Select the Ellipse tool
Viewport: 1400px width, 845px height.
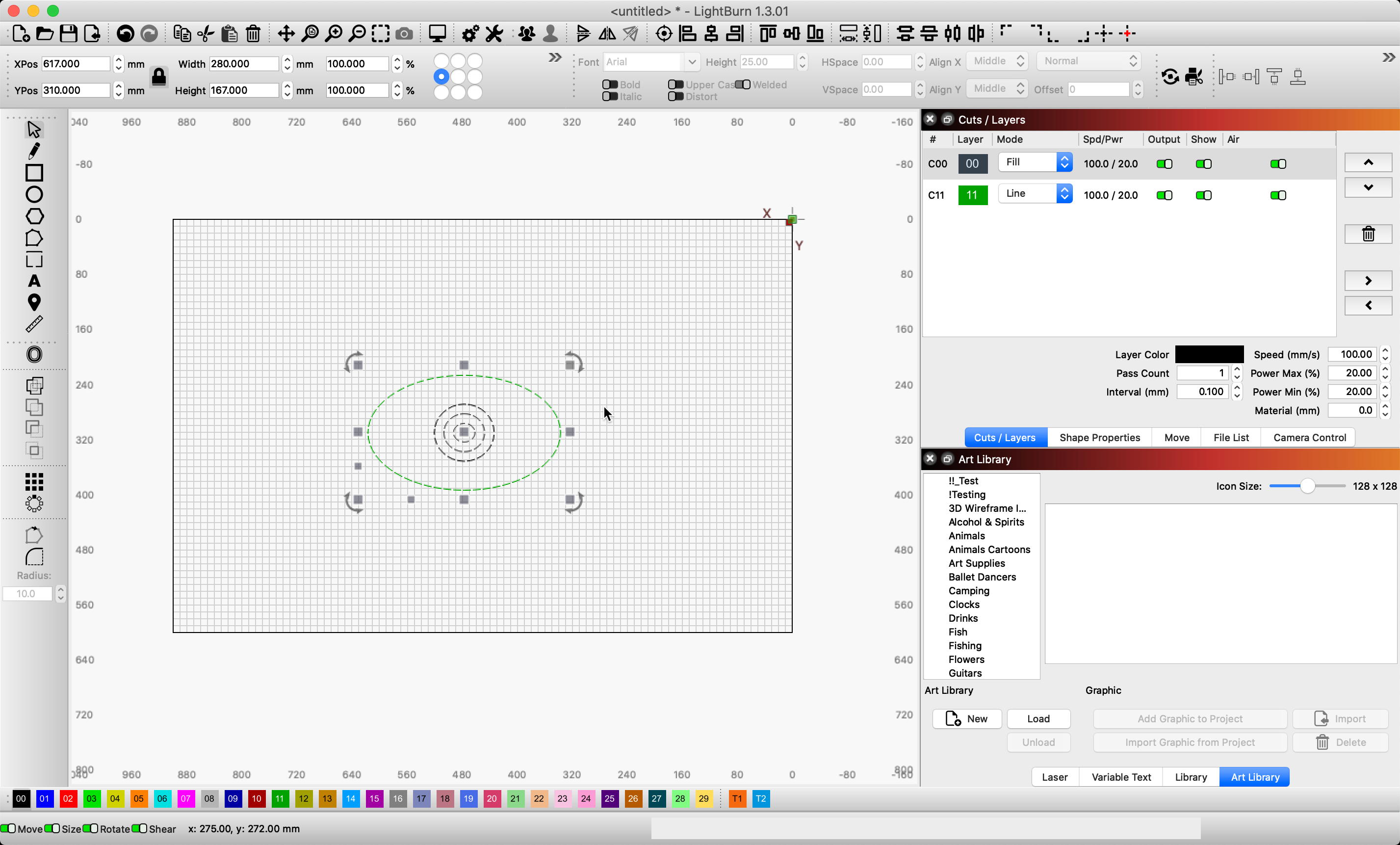(x=34, y=194)
